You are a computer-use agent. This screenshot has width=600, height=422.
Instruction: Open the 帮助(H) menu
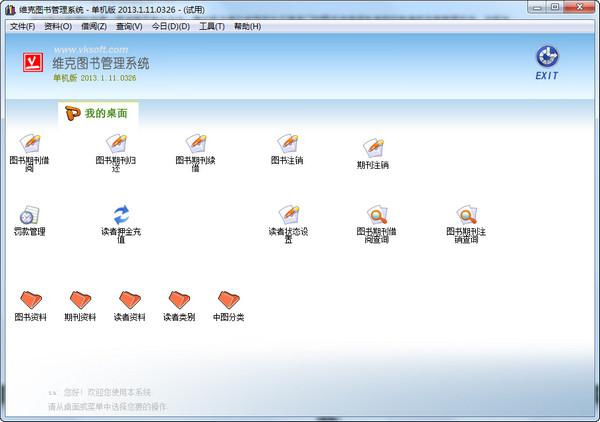(248, 26)
